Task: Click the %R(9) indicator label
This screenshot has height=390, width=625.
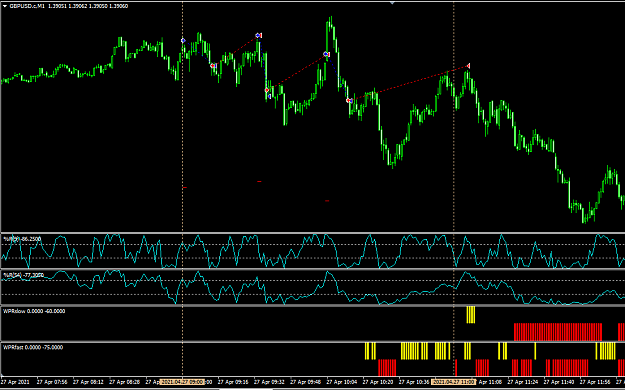Action: click(22, 239)
